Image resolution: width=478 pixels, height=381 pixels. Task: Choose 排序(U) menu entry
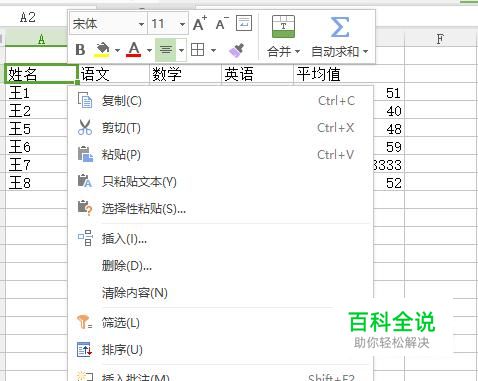220,350
